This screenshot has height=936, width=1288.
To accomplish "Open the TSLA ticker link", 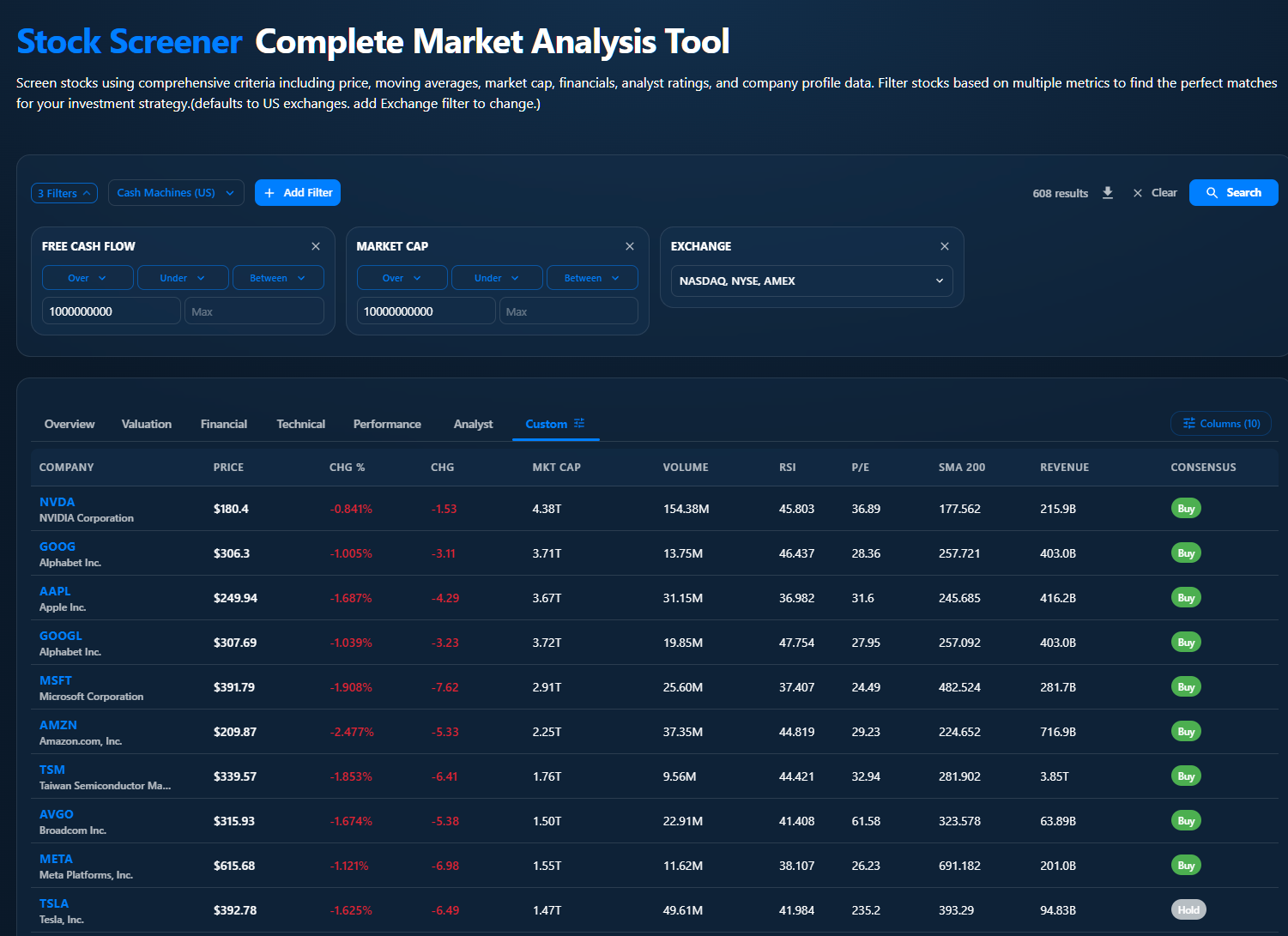I will pyautogui.click(x=54, y=903).
